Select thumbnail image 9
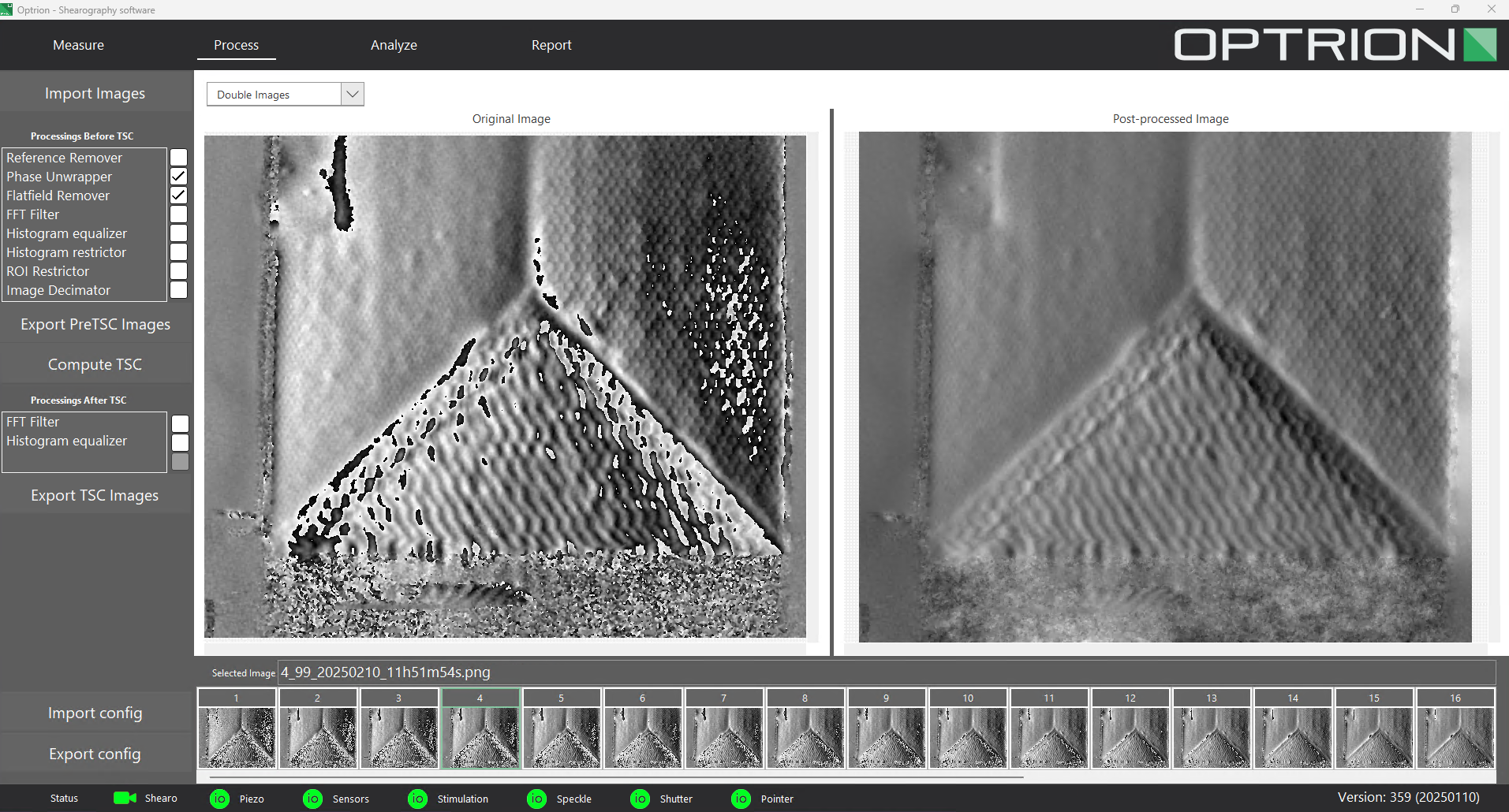Image resolution: width=1509 pixels, height=812 pixels. [887, 728]
